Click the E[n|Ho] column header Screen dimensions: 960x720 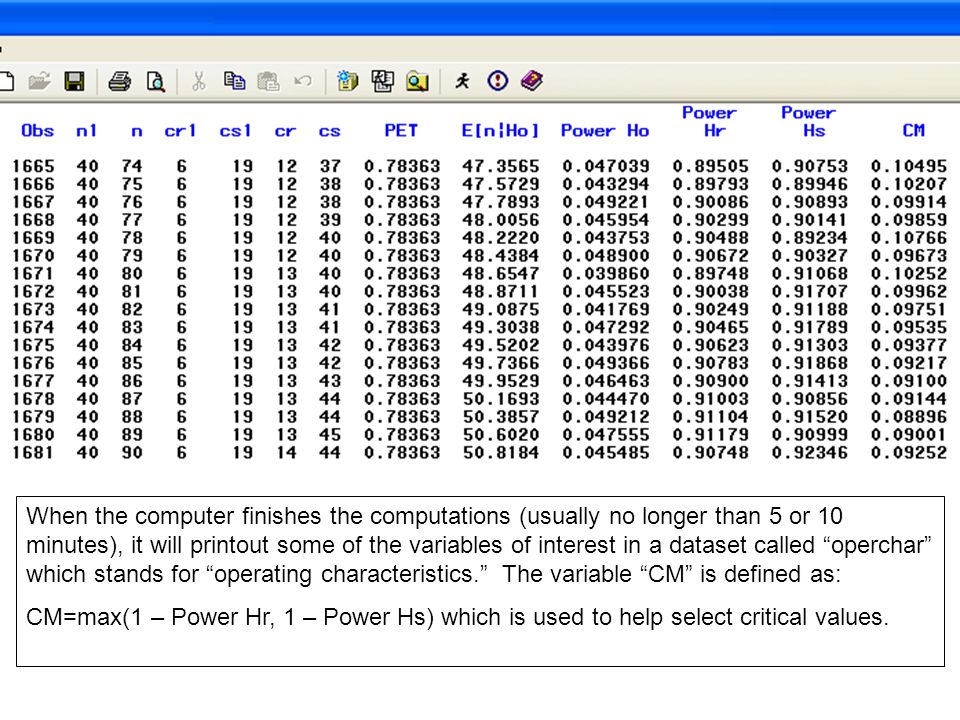coord(500,130)
